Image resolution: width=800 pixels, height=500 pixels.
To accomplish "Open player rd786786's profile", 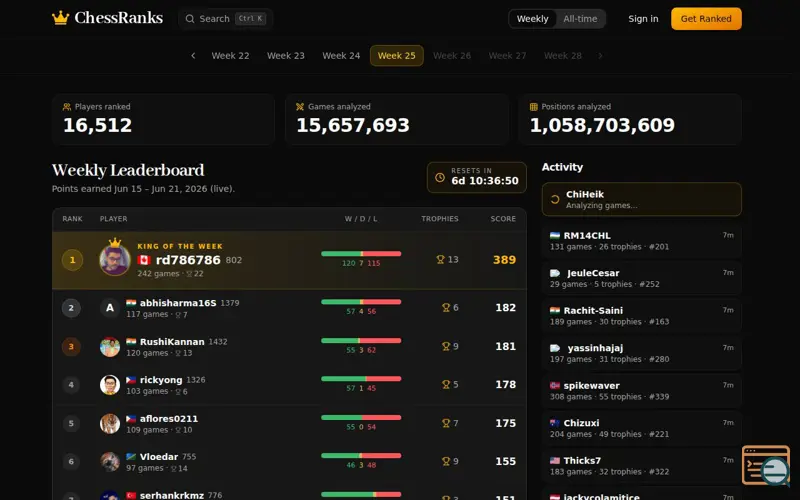I will [188, 260].
